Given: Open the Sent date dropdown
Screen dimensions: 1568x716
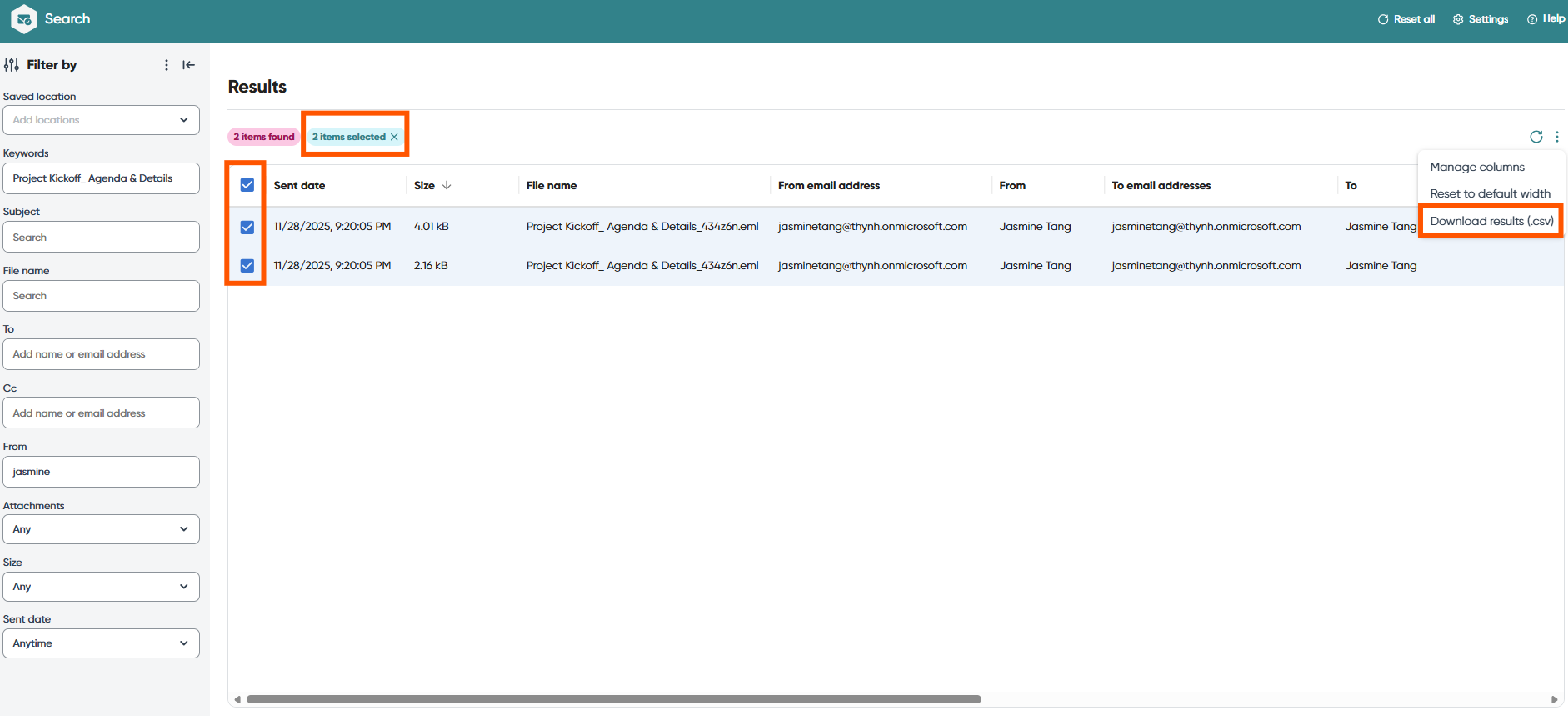Looking at the screenshot, I should tap(101, 643).
